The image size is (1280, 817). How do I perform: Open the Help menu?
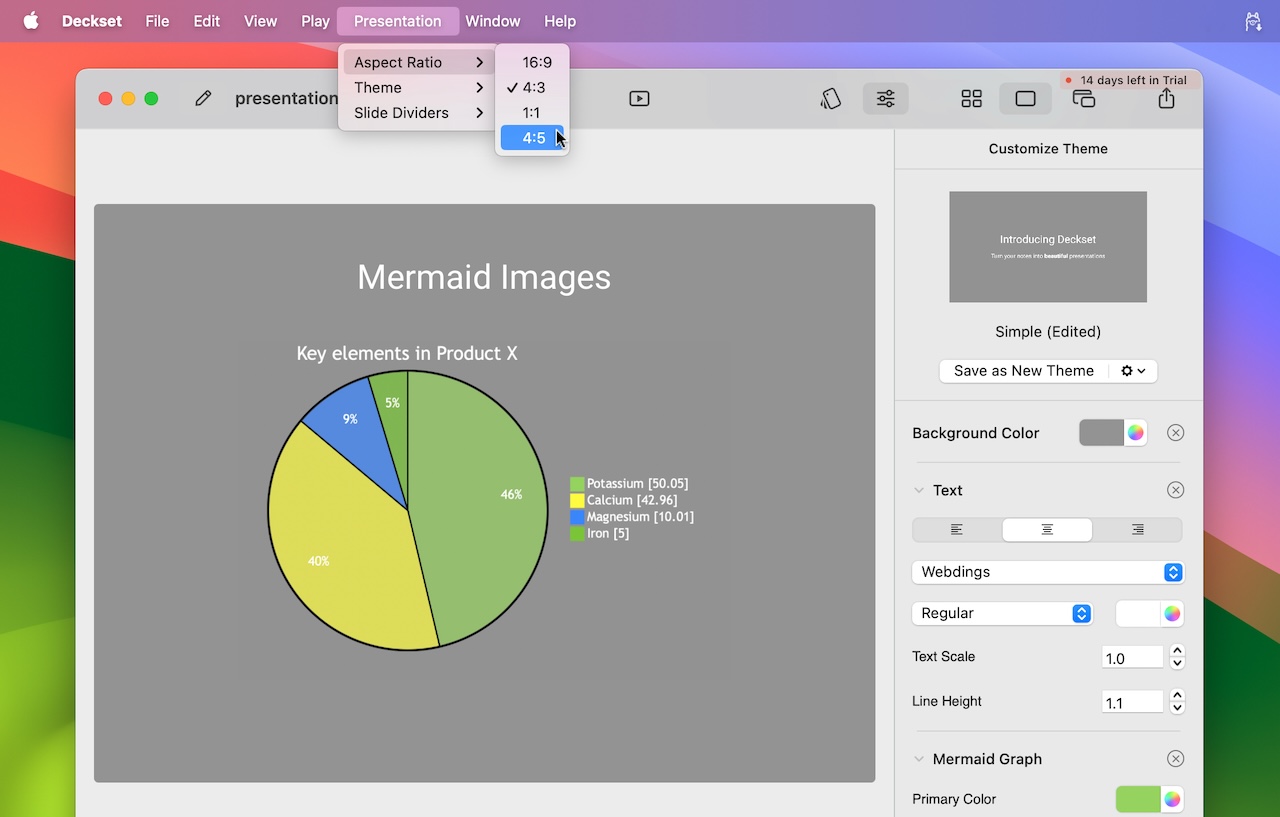pos(560,21)
